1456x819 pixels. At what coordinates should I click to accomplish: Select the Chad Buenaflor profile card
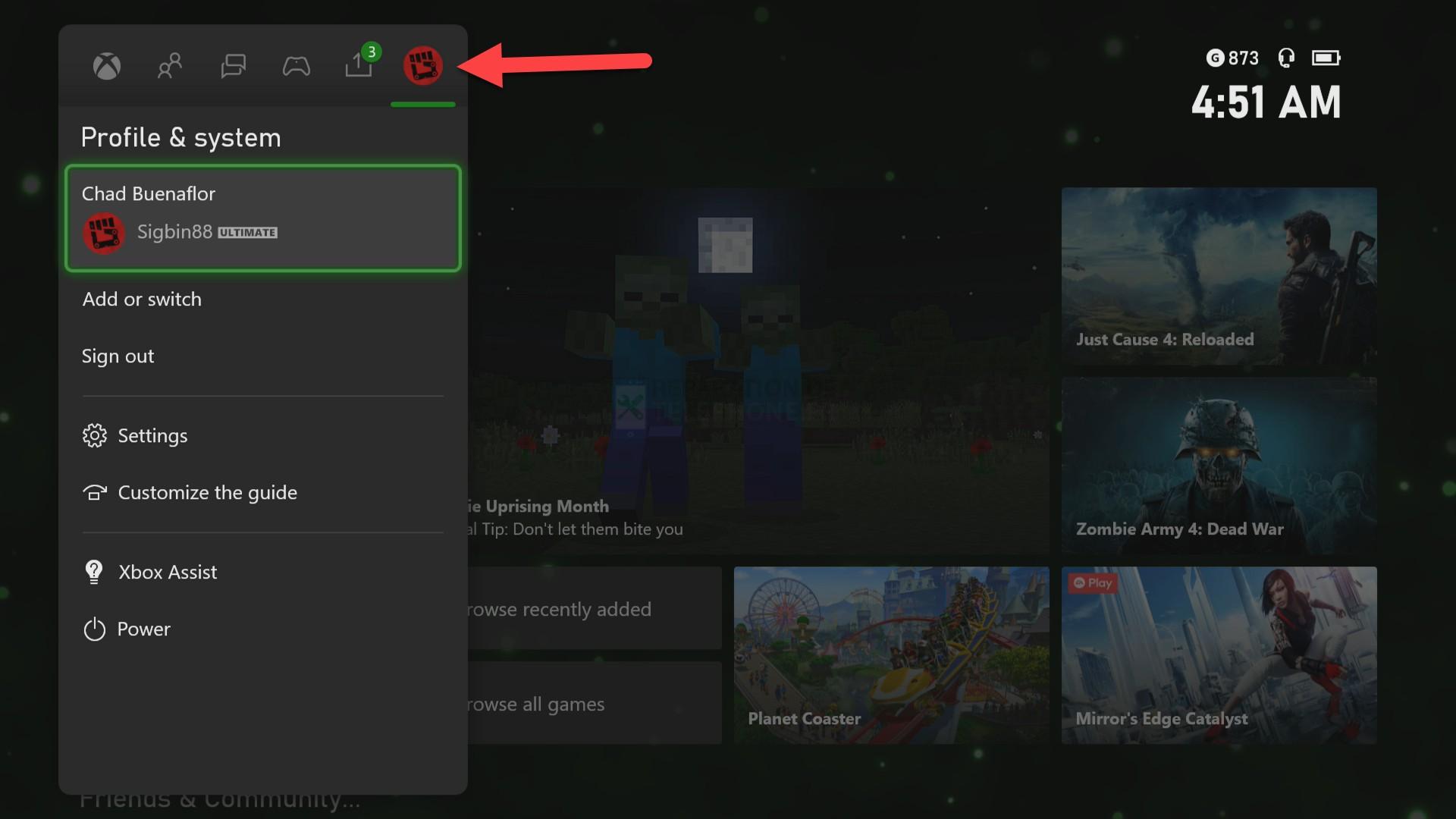263,218
